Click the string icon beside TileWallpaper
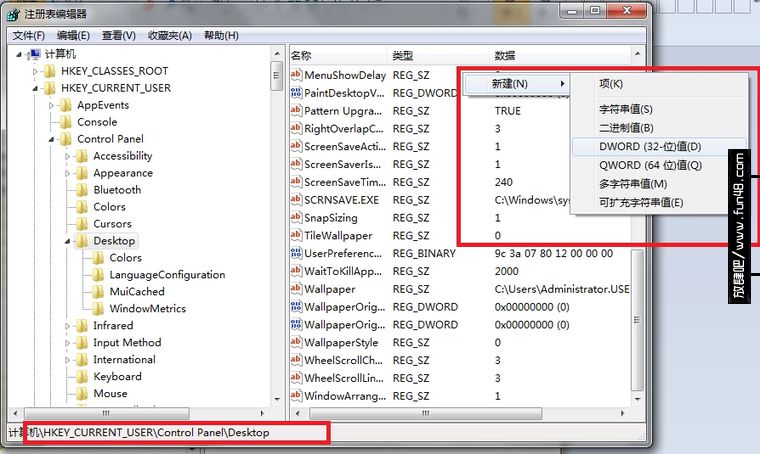Image resolution: width=760 pixels, height=454 pixels. coord(296,235)
